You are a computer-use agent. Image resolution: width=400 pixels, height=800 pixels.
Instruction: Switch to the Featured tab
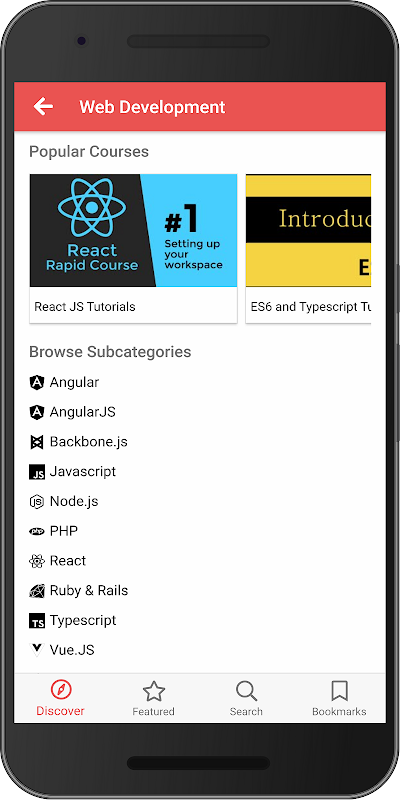coord(153,698)
